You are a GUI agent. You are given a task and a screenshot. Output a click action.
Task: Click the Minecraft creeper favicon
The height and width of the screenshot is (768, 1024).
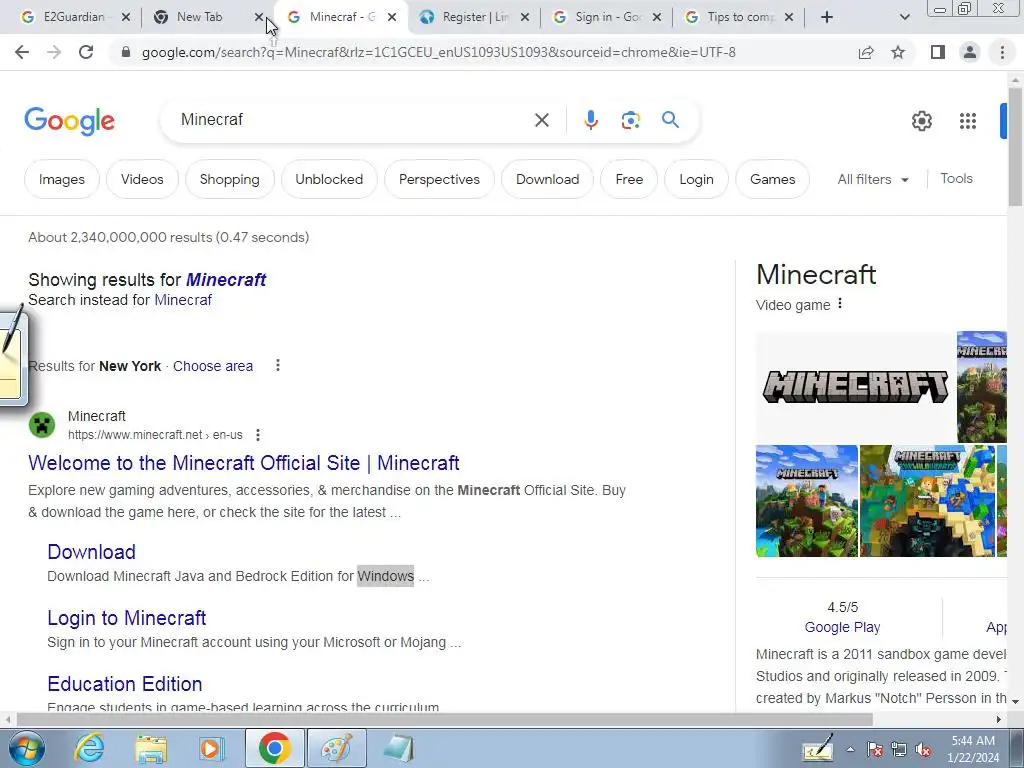click(x=42, y=426)
